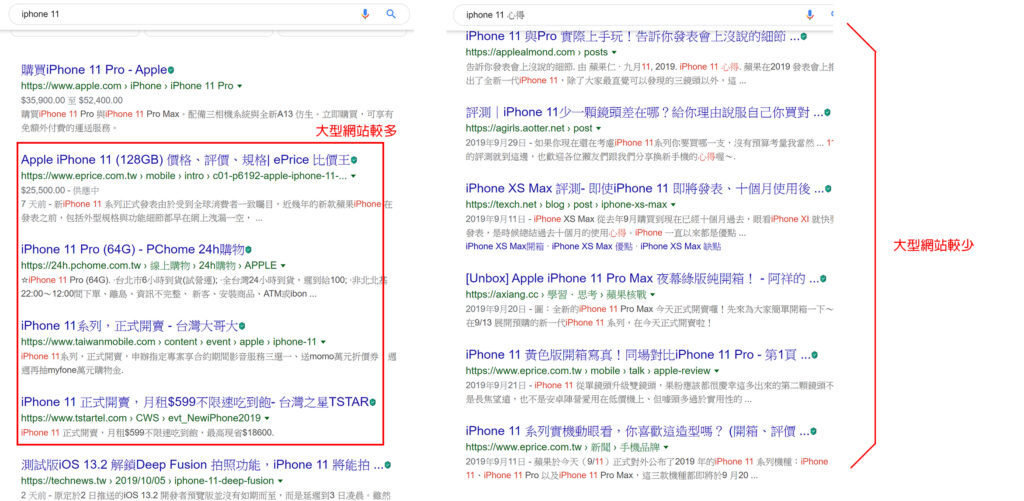
Task: Open the 'iPhone 11 Pro (64G) - PChome' result
Action: (133, 250)
